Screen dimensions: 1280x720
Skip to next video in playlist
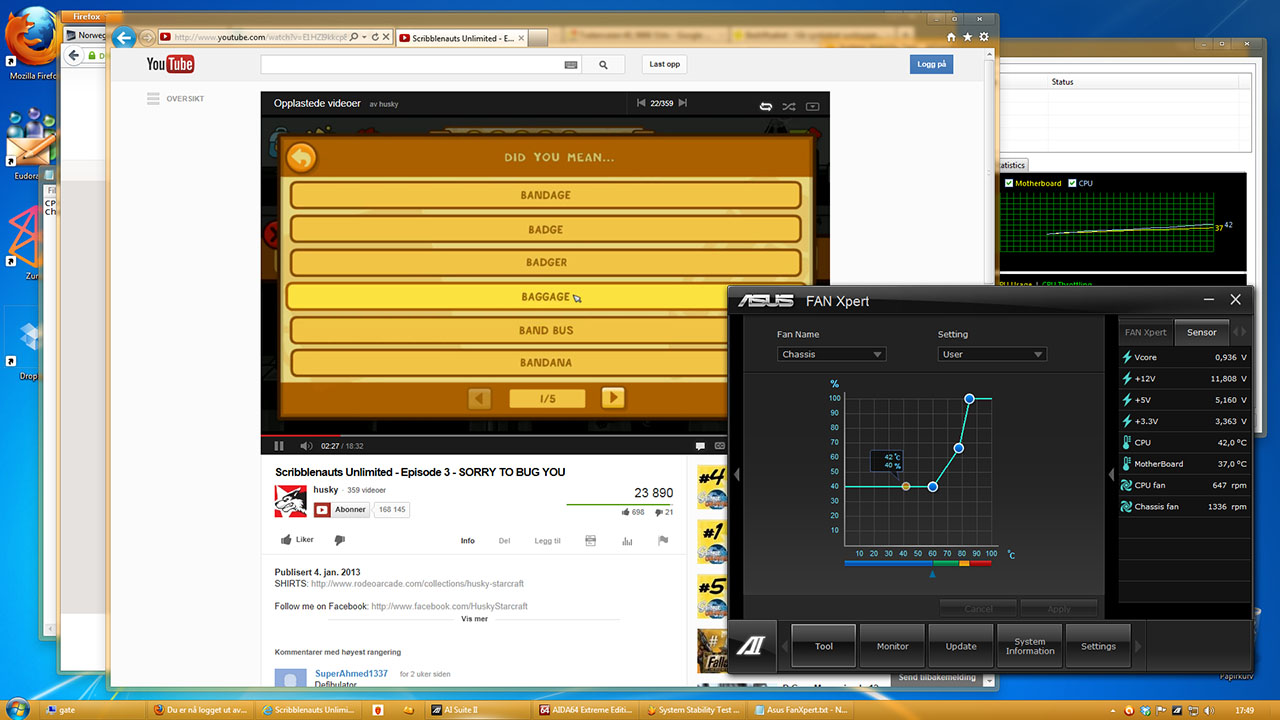tap(685, 104)
